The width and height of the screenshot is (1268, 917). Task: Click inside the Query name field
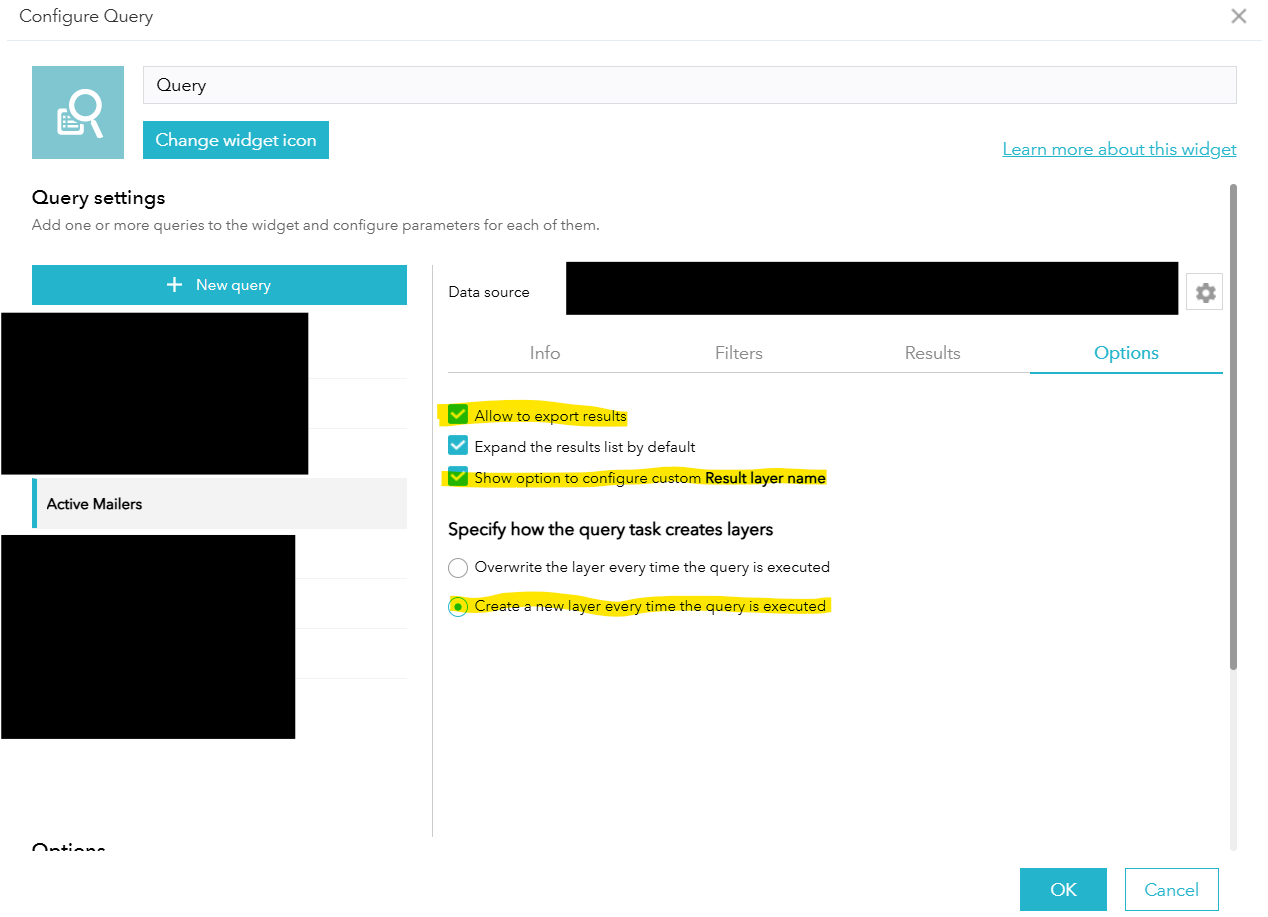[688, 84]
